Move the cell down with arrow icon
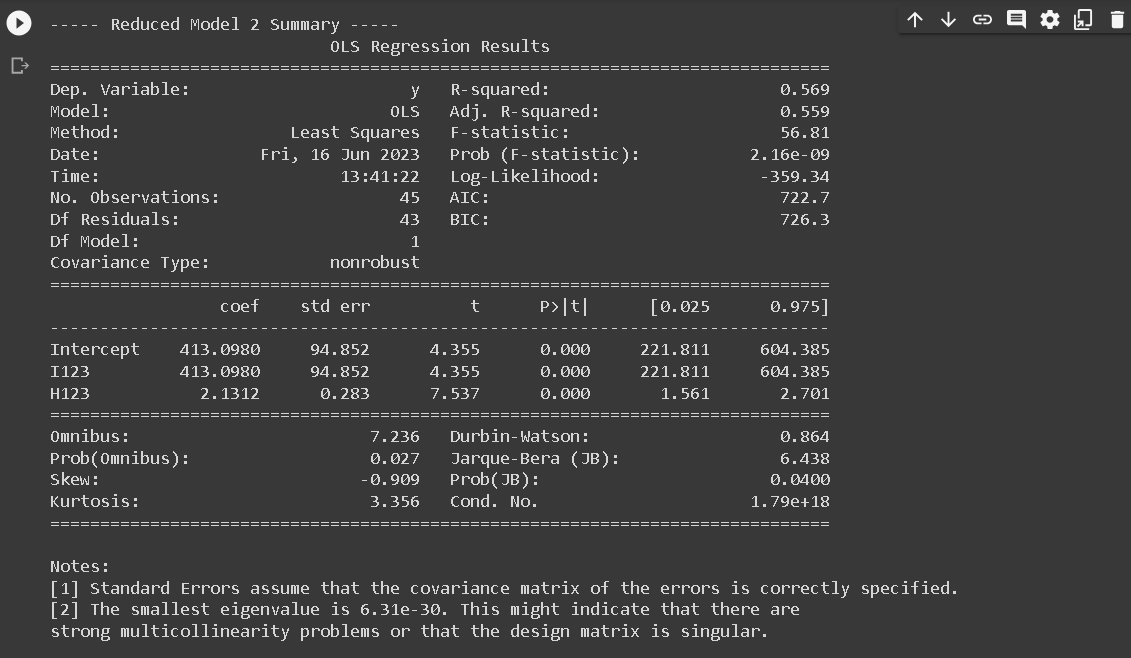This screenshot has height=658, width=1131. click(948, 19)
